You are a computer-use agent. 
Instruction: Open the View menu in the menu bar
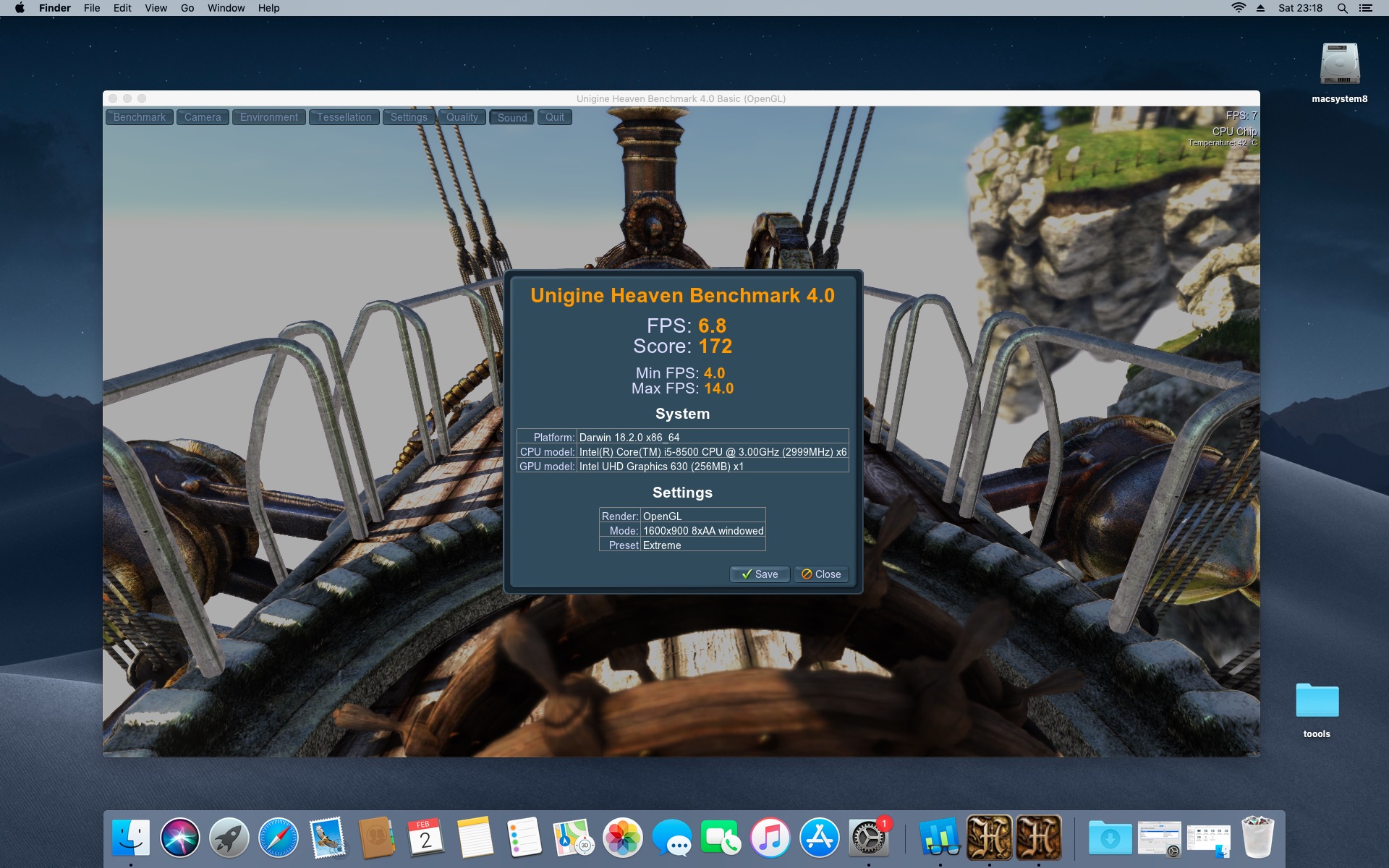coord(156,8)
